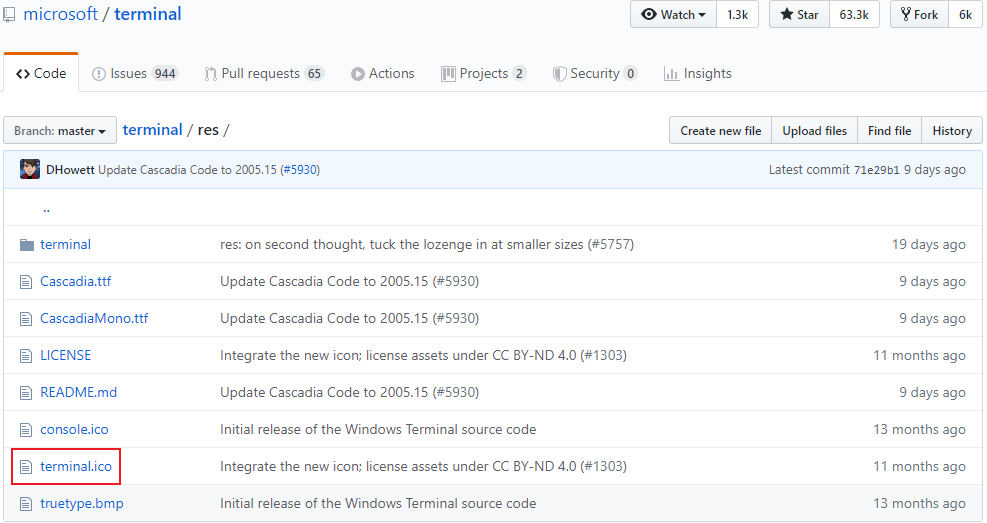Navigate to terminal in breadcrumb path
Screen dimensions: 987x523
point(152,130)
